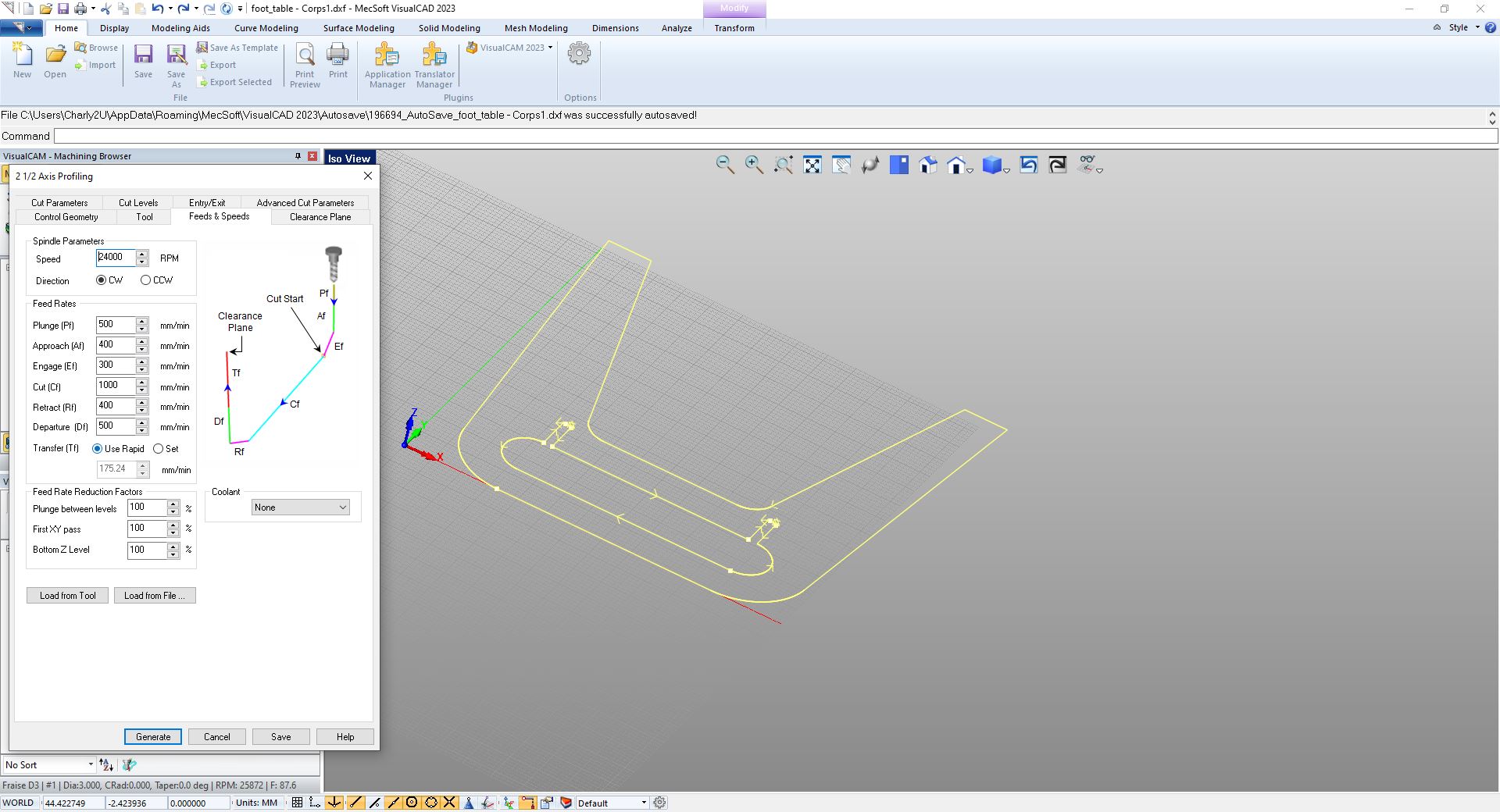Click Spindle Speed input field

(116, 258)
